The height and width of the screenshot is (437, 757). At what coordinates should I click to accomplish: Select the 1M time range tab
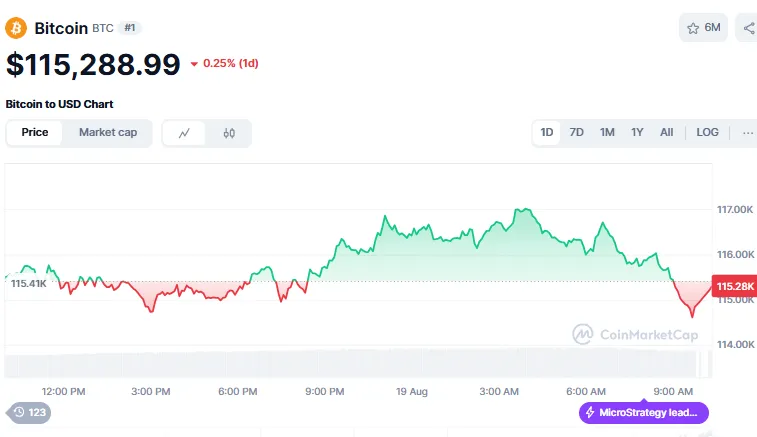click(607, 132)
